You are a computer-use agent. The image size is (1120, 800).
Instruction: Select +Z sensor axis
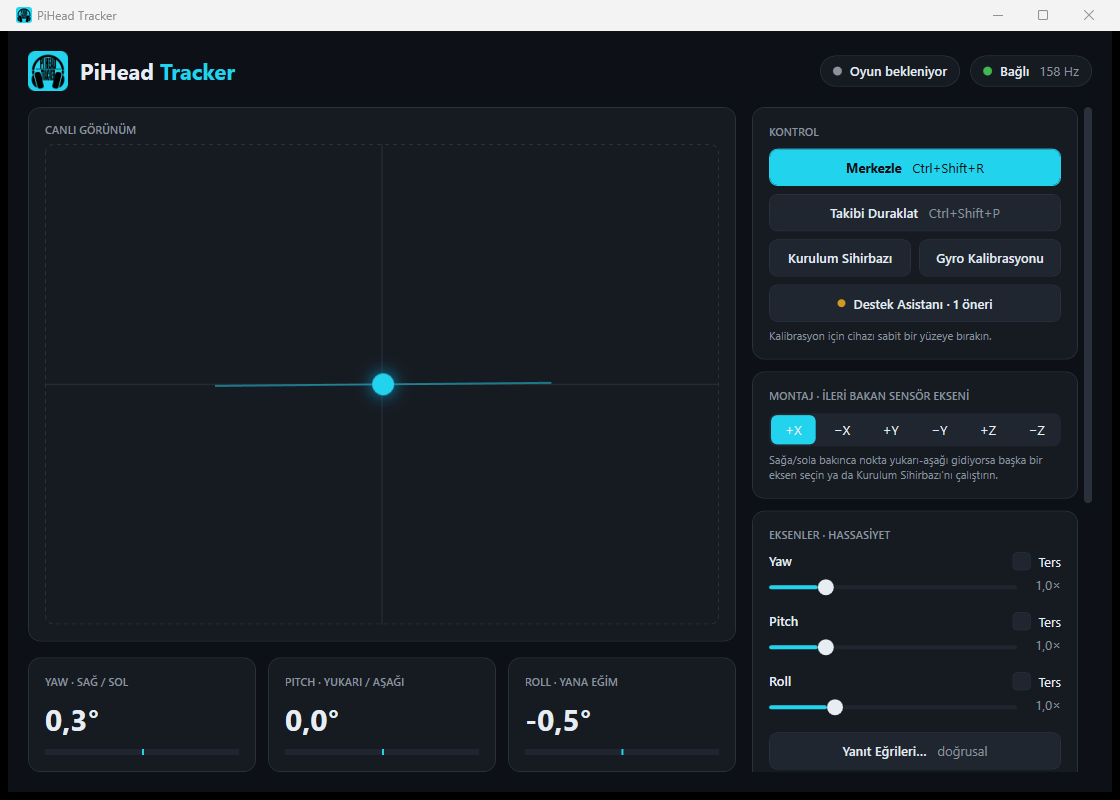coord(988,430)
